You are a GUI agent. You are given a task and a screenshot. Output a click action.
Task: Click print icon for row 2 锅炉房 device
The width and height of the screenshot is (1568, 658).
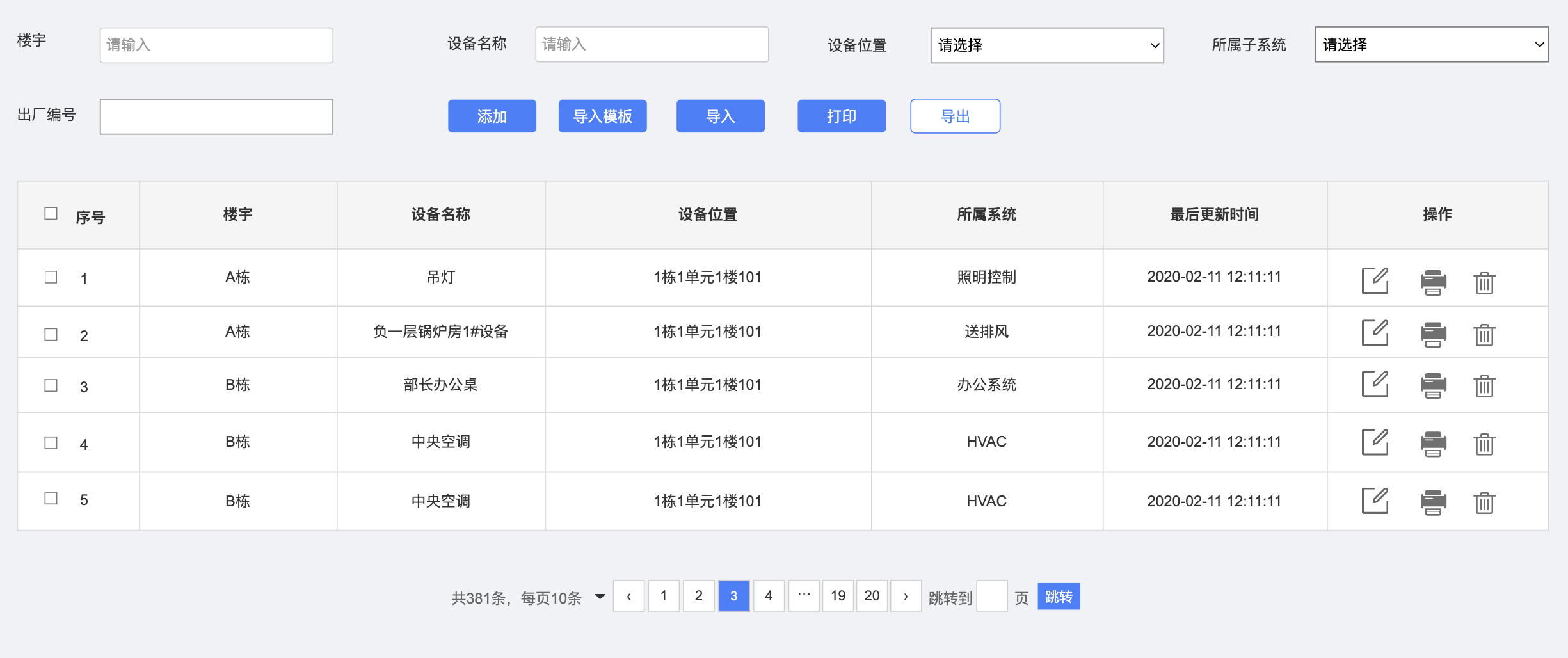click(1433, 334)
